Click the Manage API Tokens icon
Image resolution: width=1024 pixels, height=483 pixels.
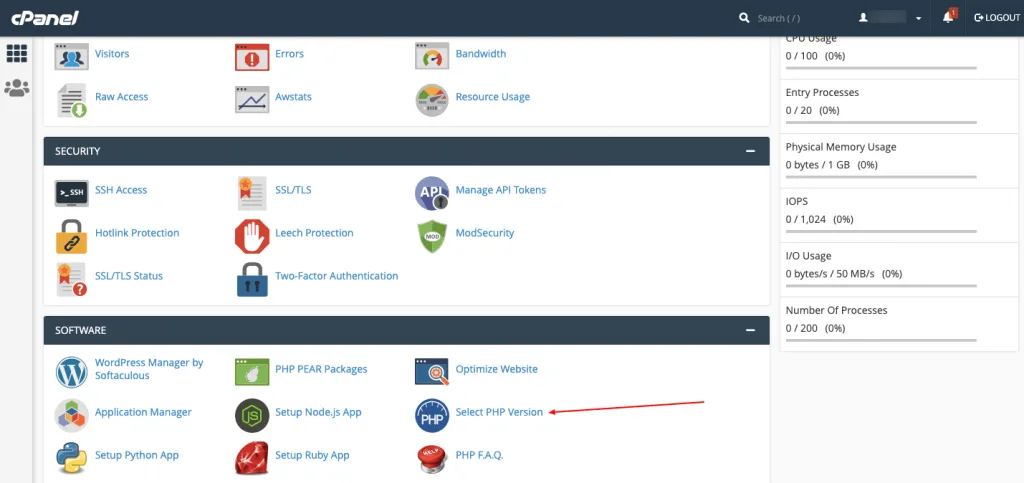[x=432, y=193]
